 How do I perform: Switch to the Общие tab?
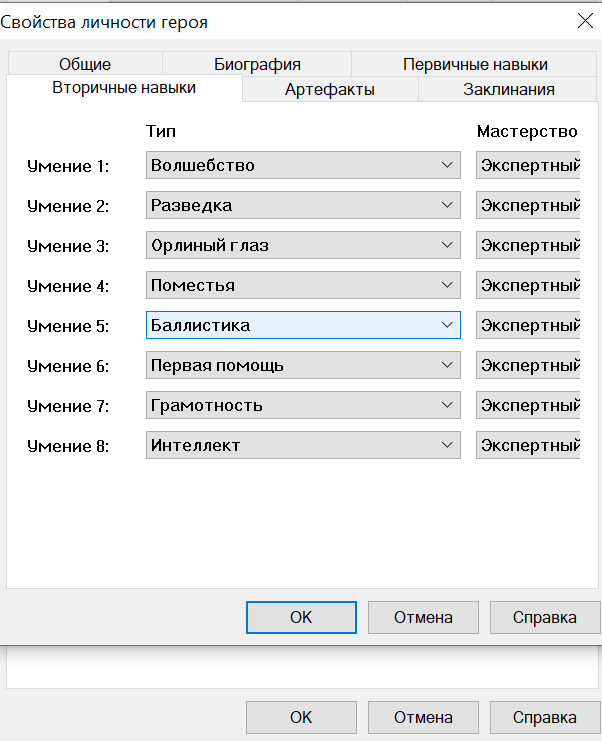85,64
